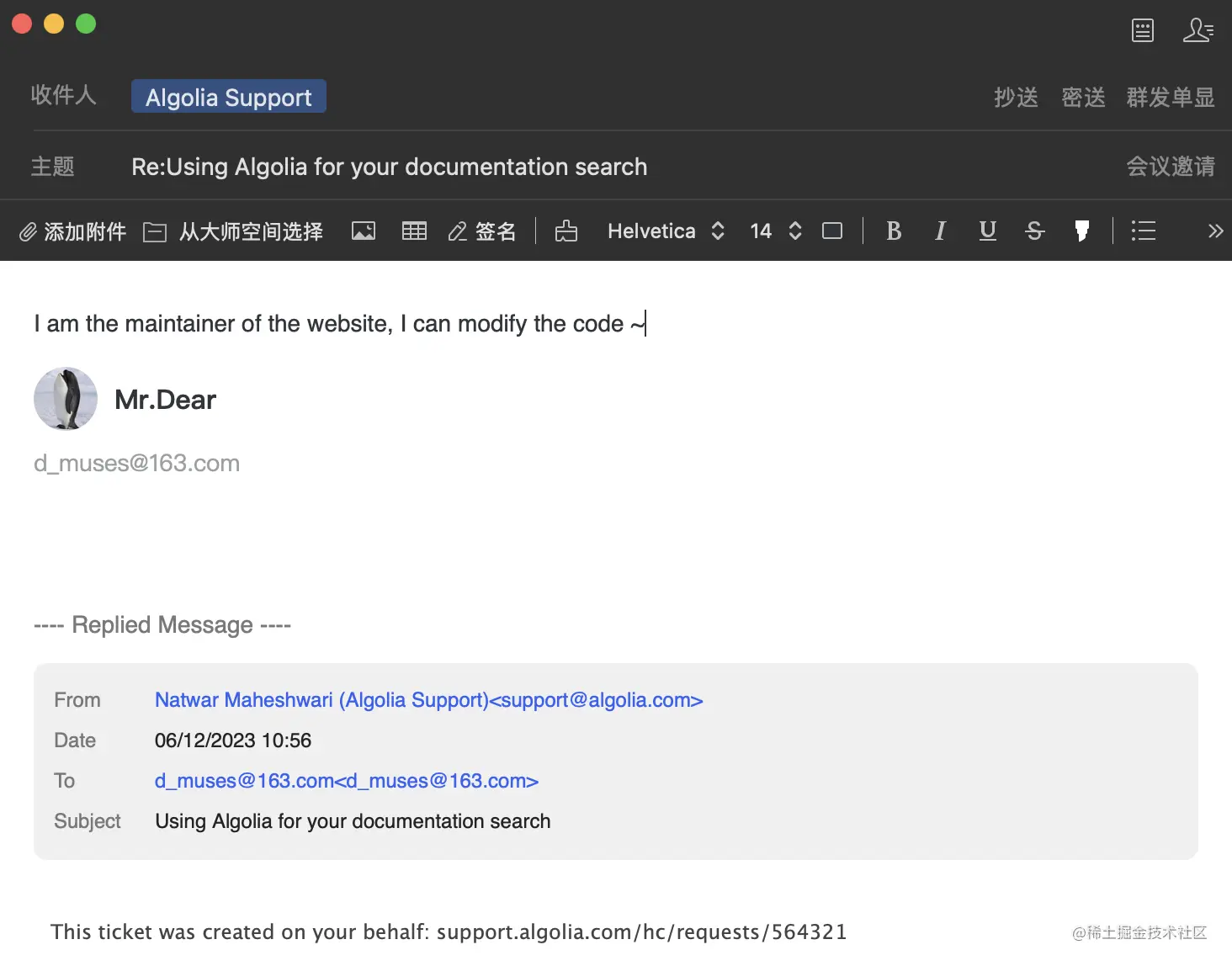Open the To address d_muses@163.com link
1232x966 pixels.
pos(347,781)
